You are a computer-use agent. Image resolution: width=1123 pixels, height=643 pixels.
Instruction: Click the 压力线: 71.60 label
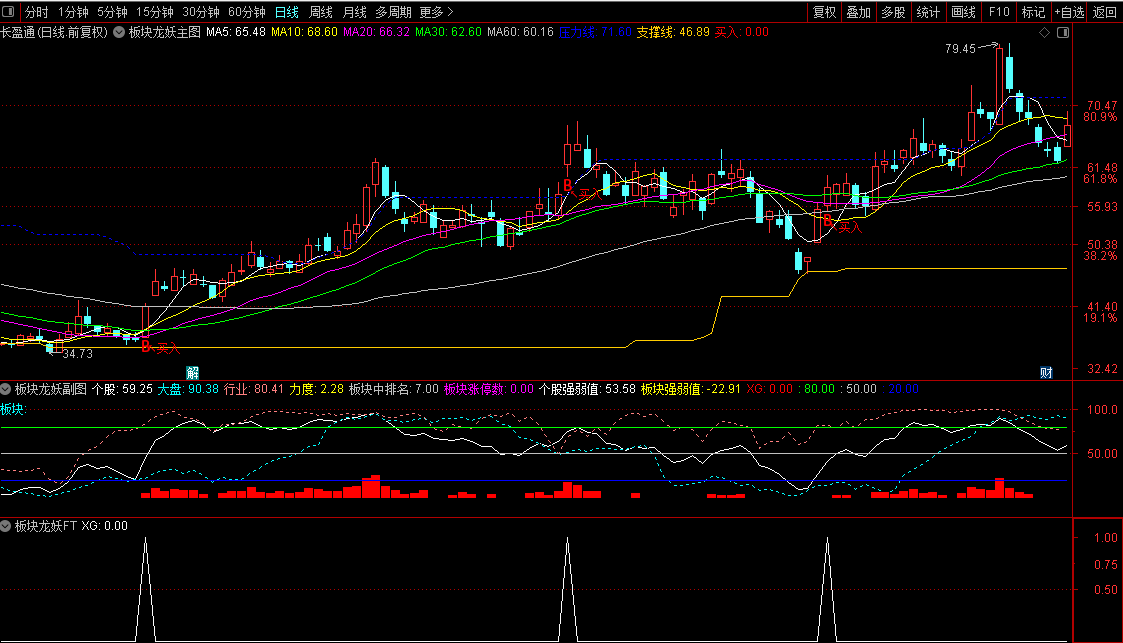pos(595,32)
